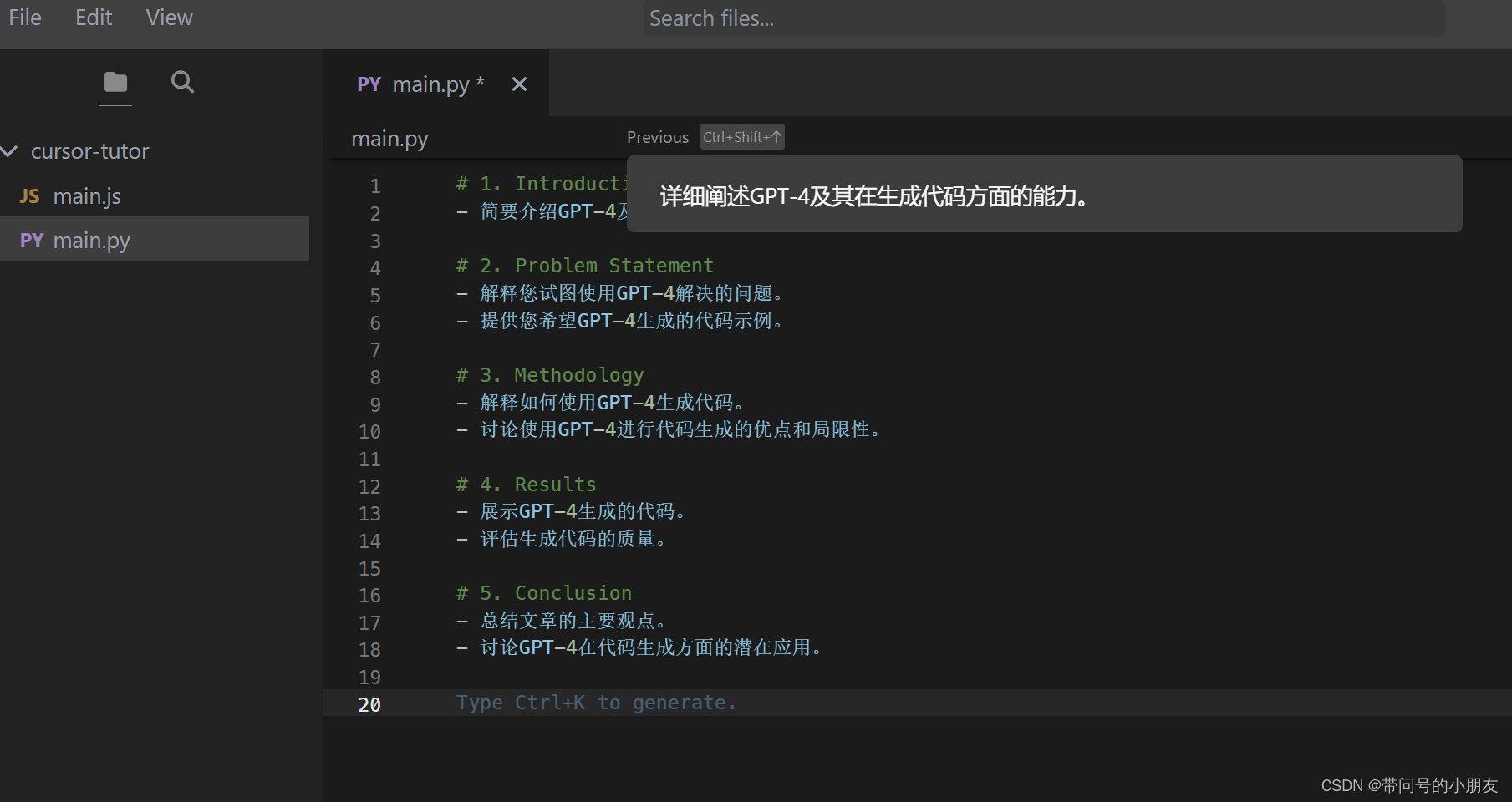This screenshot has height=802, width=1512.
Task: Open the sidebar search magnifier icon
Action: (x=182, y=82)
